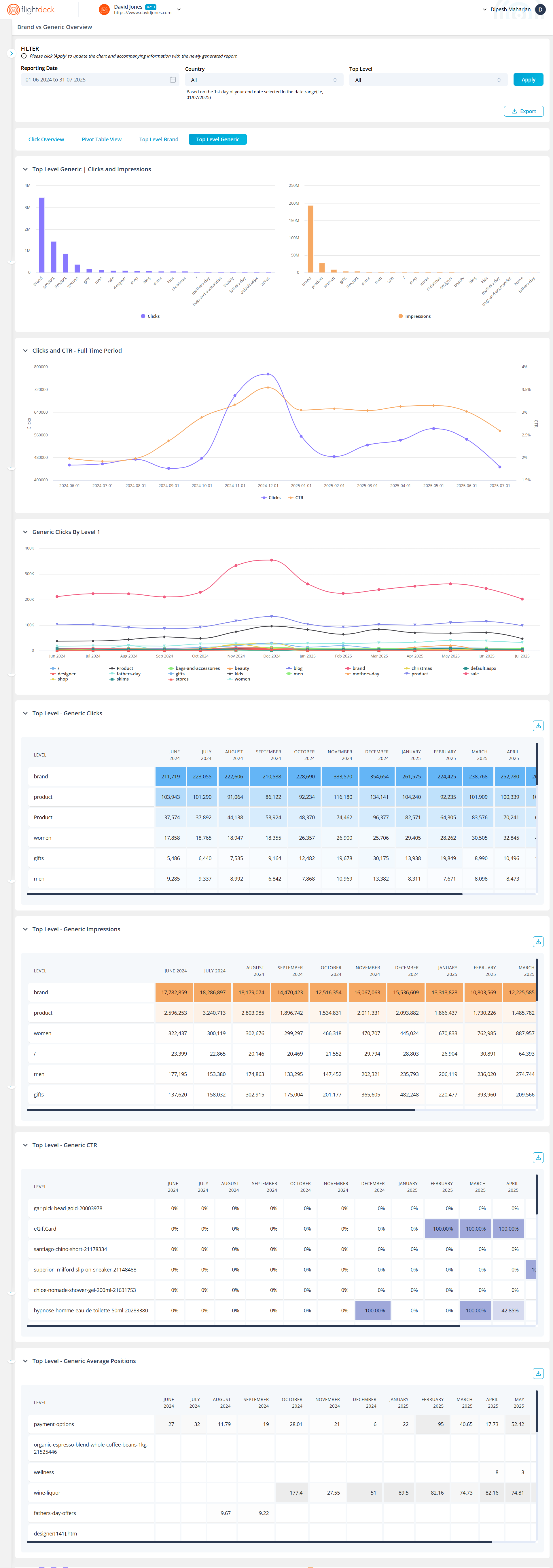
Task: Download the Generic Average Positions table
Action: [x=538, y=1373]
